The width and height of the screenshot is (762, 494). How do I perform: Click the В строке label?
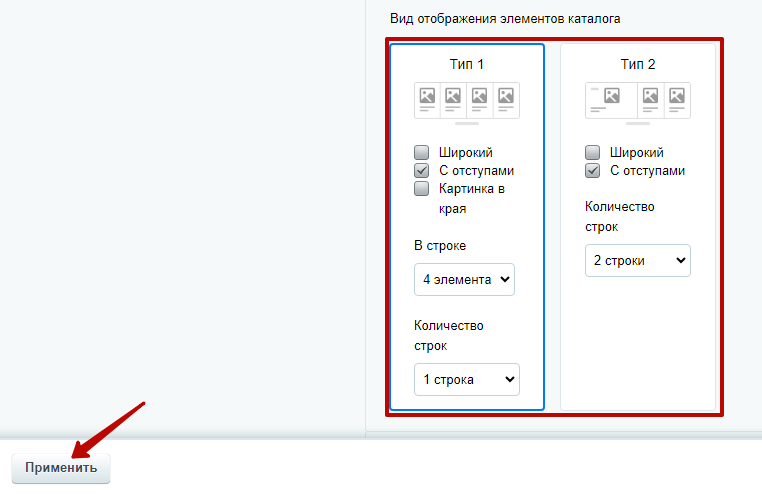click(x=440, y=246)
